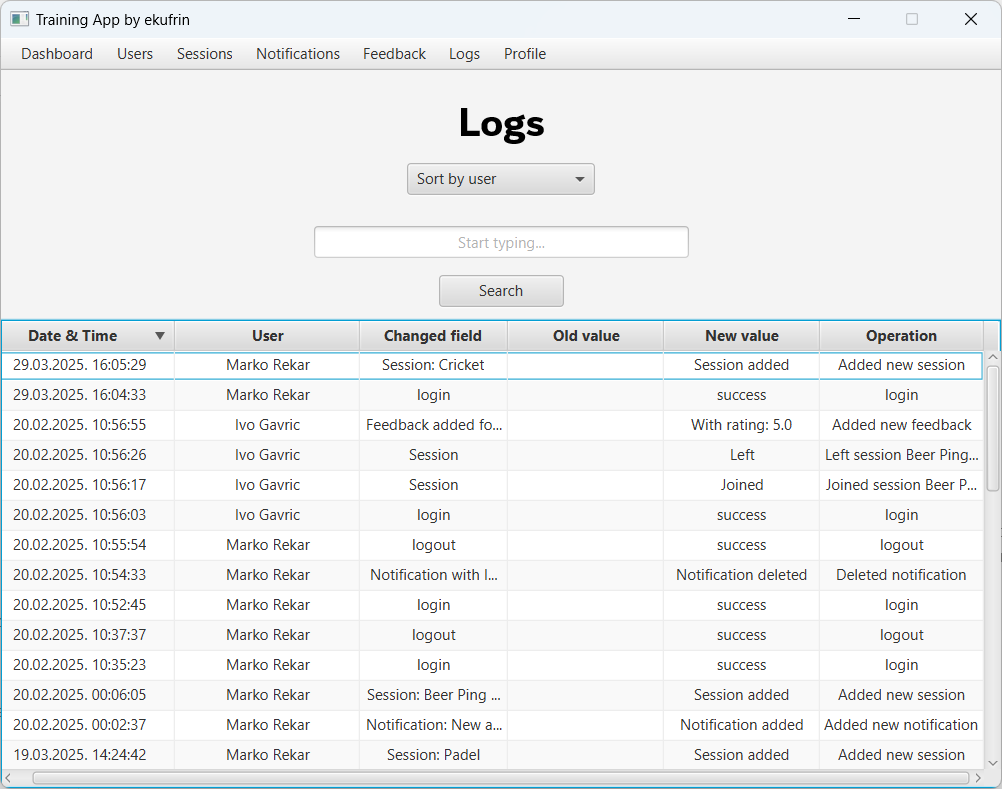1002x789 pixels.
Task: Click the 'Feedback added fo...' cell
Action: click(x=433, y=425)
